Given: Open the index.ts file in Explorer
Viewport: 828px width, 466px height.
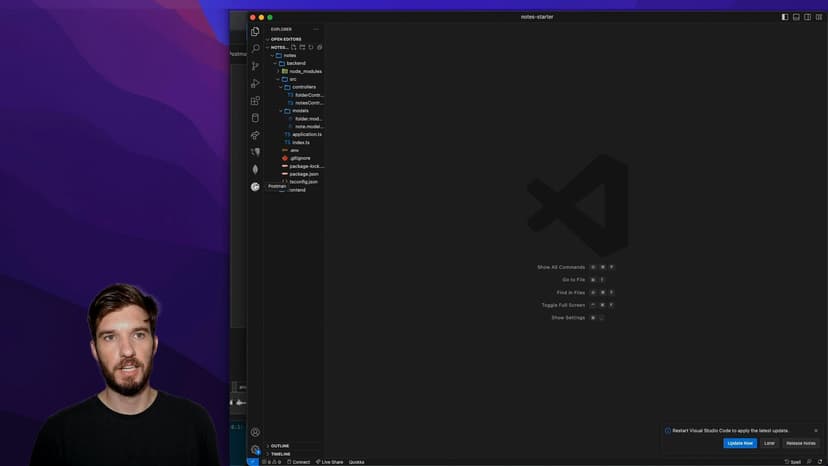Looking at the screenshot, I should 301,142.
